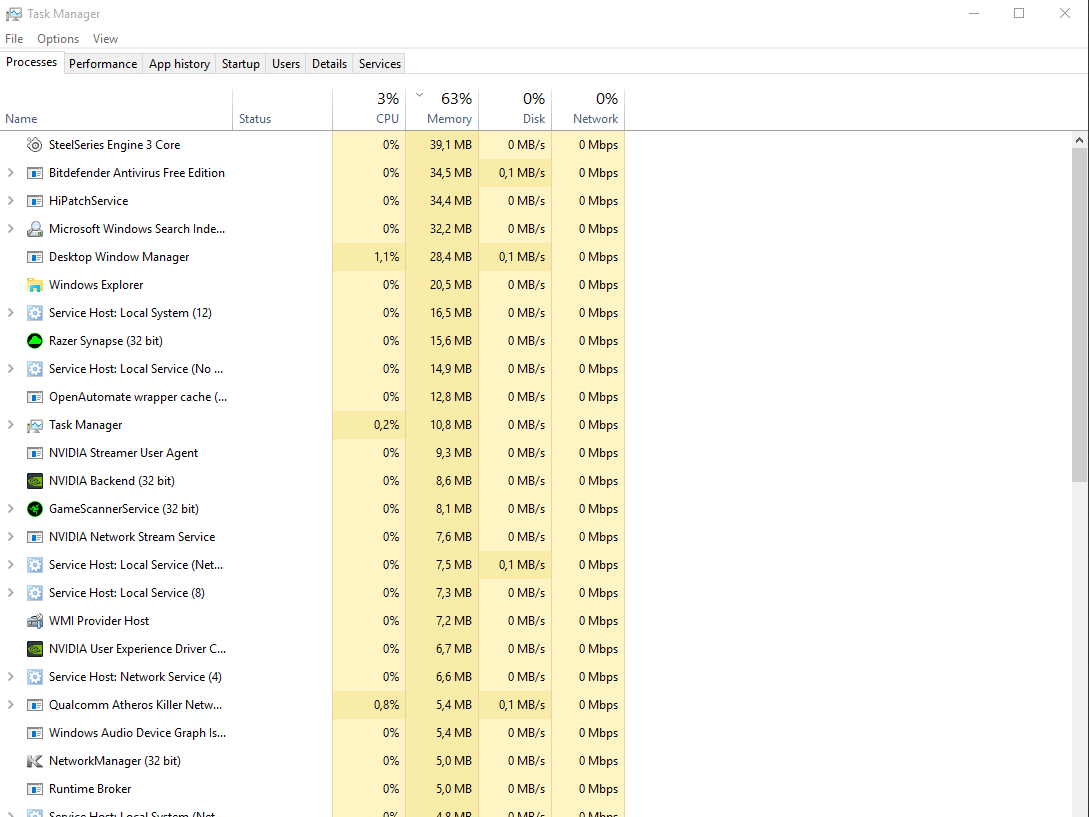Expand the Task Manager process row
Viewport: 1089px width, 817px height.
coord(10,424)
